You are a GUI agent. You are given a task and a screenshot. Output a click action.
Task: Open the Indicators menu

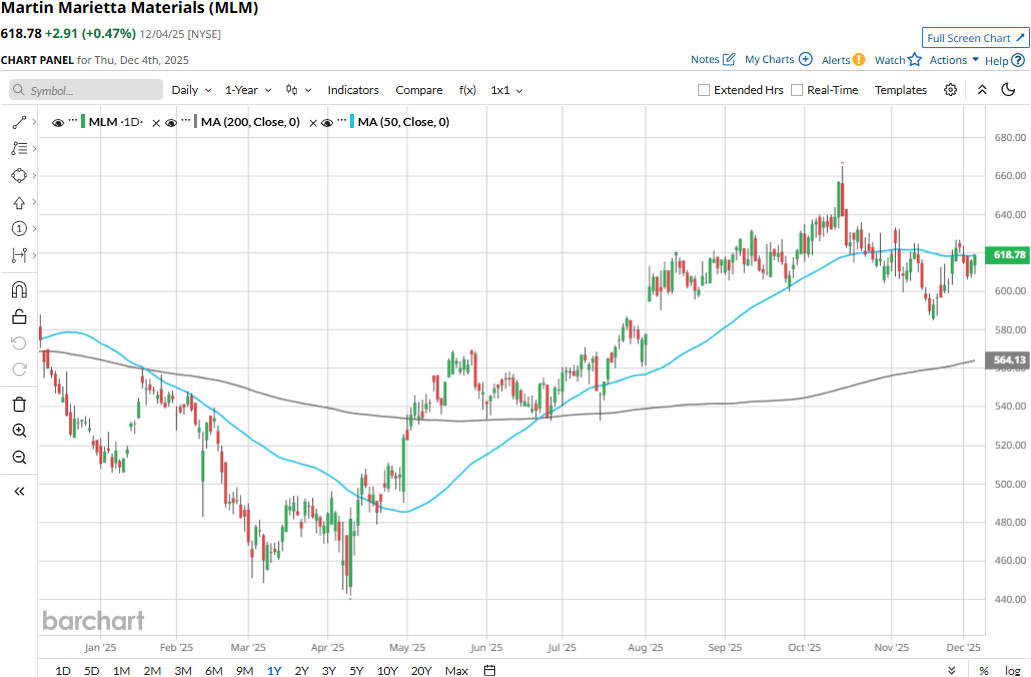[x=353, y=90]
